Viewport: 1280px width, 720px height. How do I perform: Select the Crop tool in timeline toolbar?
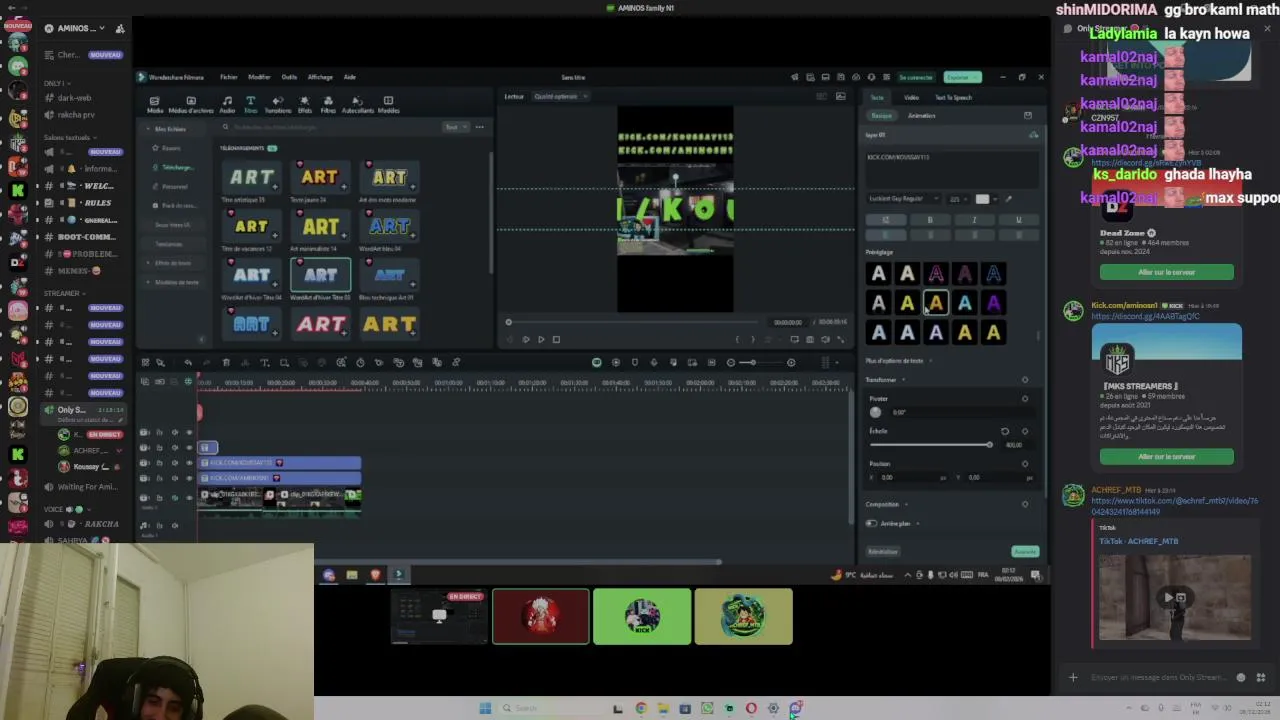tap(284, 362)
